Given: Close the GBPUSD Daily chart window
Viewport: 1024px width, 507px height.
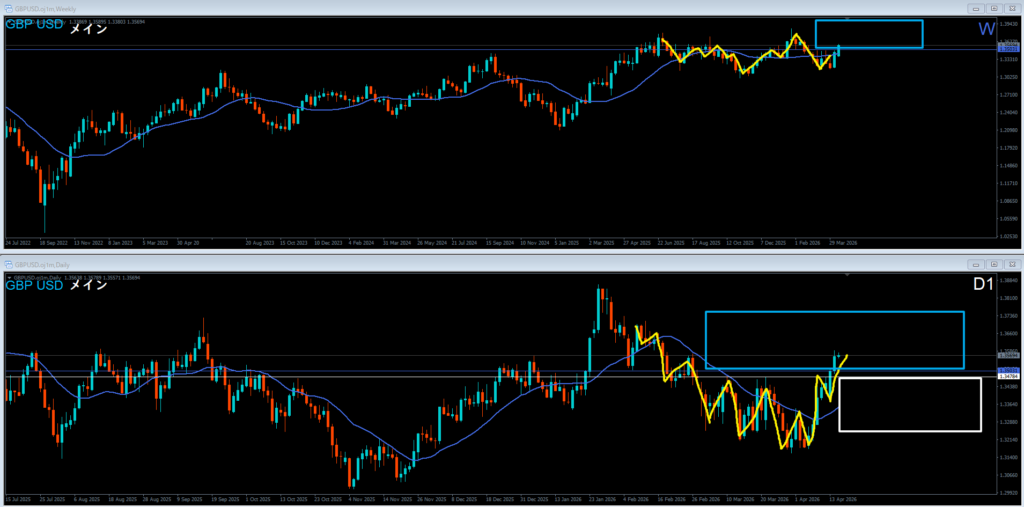Looking at the screenshot, I should [x=1012, y=265].
